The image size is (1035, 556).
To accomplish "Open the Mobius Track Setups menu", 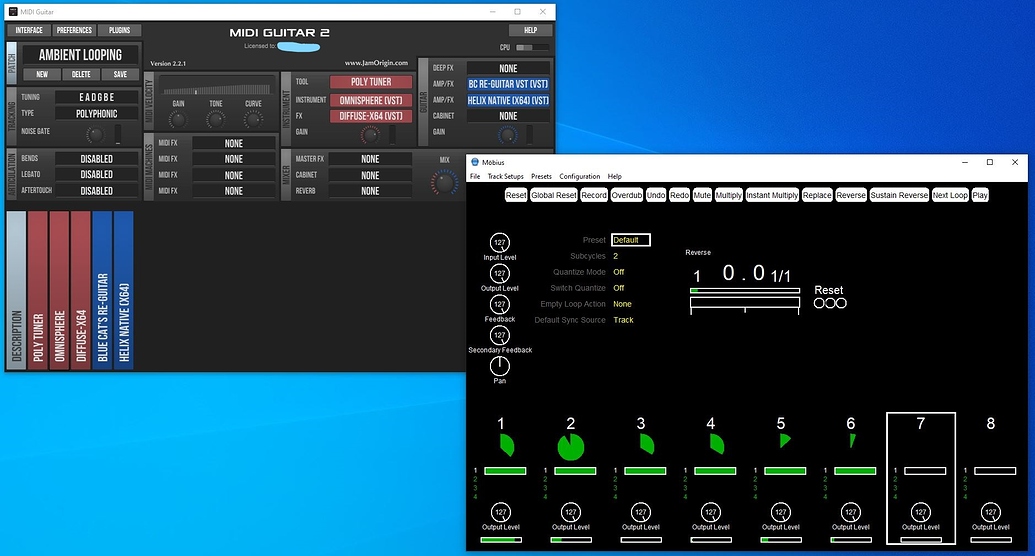I will pyautogui.click(x=506, y=177).
